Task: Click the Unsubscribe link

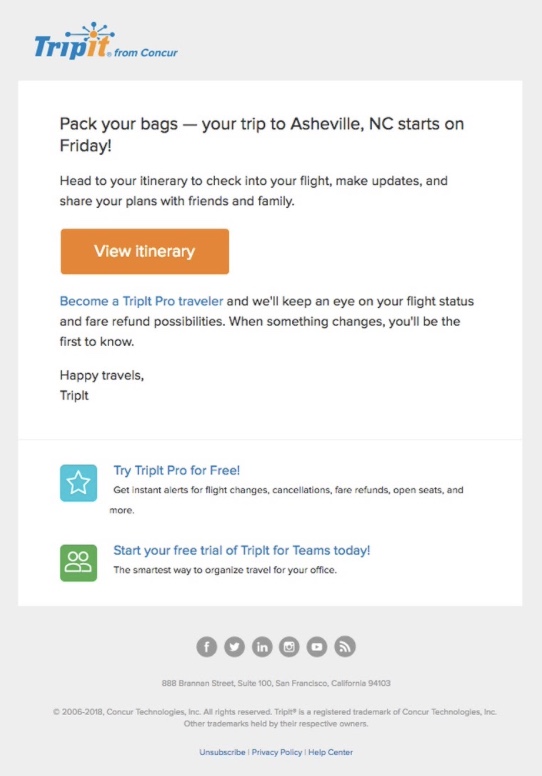Action: coord(222,752)
